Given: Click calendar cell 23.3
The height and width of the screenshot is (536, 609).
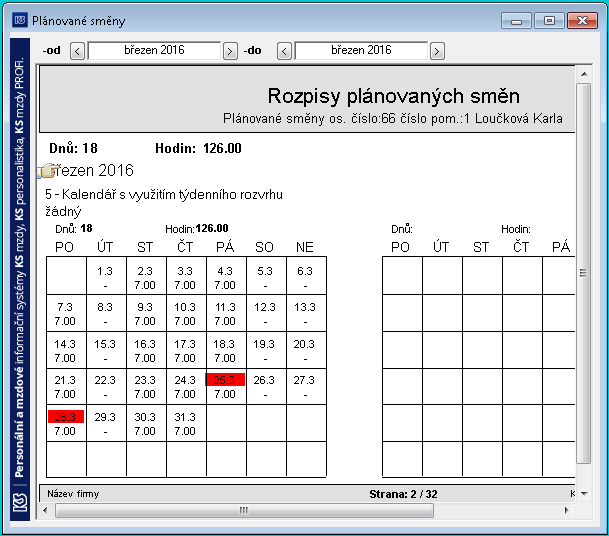Looking at the screenshot, I should [x=146, y=386].
